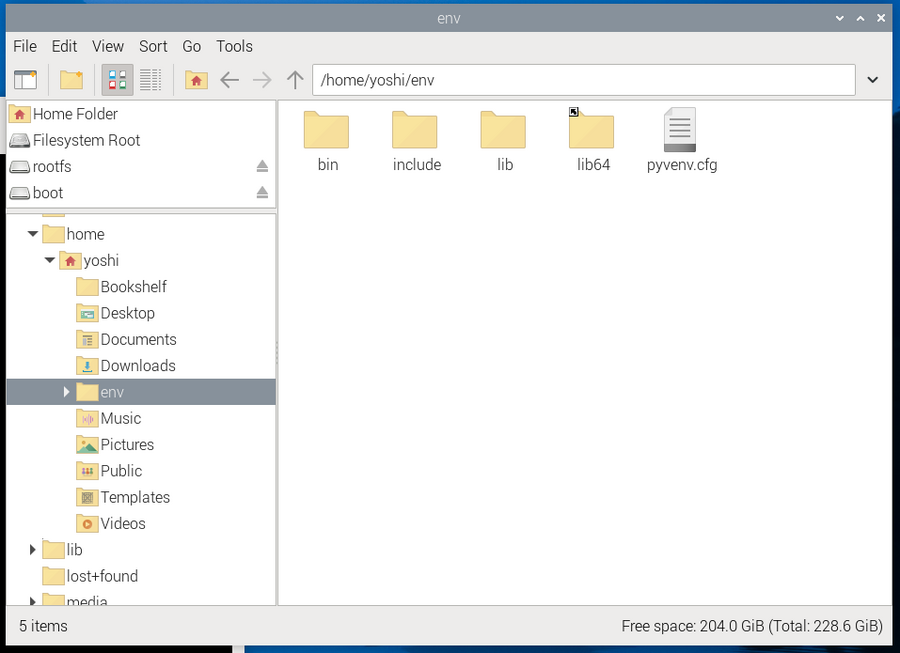Open the path history dropdown

[873, 80]
